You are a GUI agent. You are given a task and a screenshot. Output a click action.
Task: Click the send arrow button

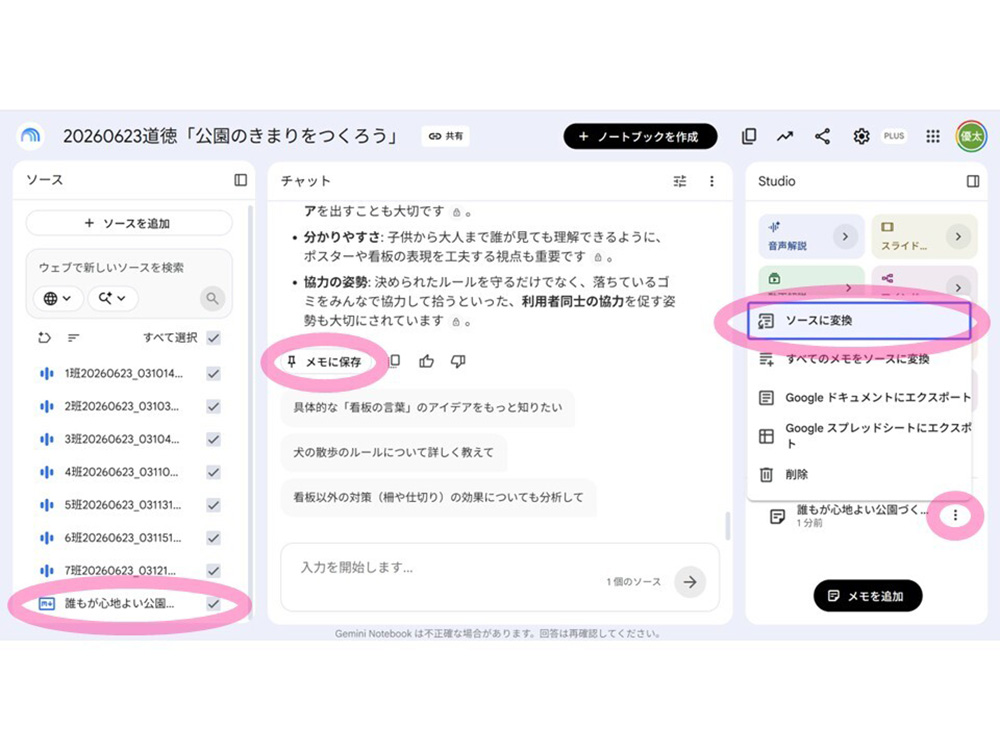(x=690, y=582)
